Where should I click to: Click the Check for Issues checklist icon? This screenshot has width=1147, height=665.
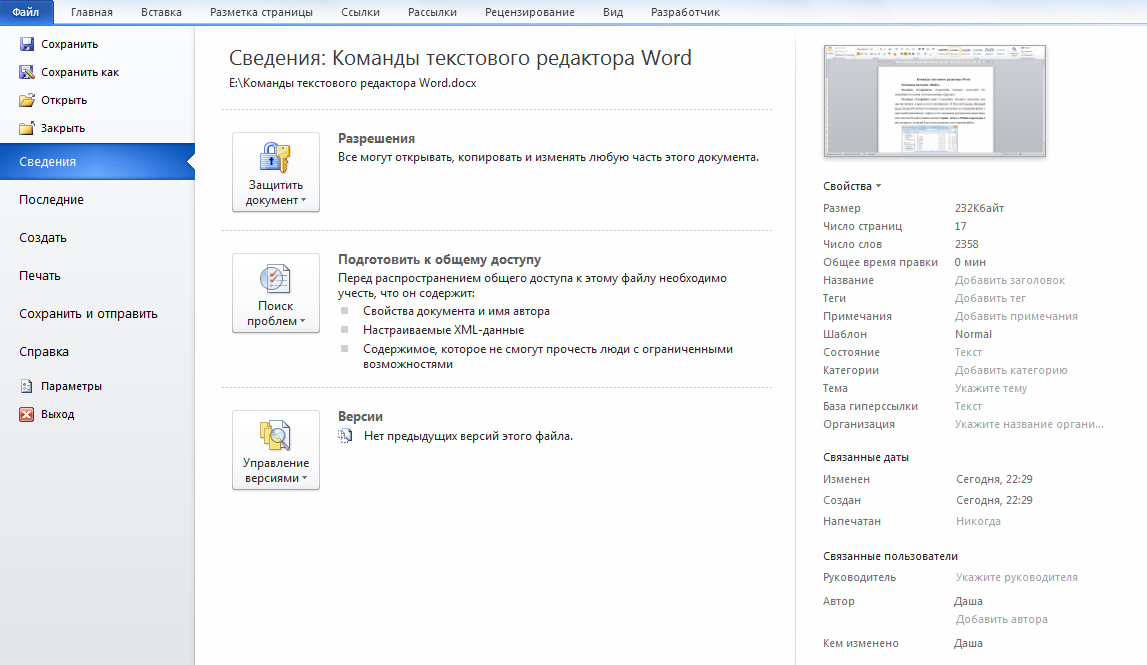click(x=275, y=279)
